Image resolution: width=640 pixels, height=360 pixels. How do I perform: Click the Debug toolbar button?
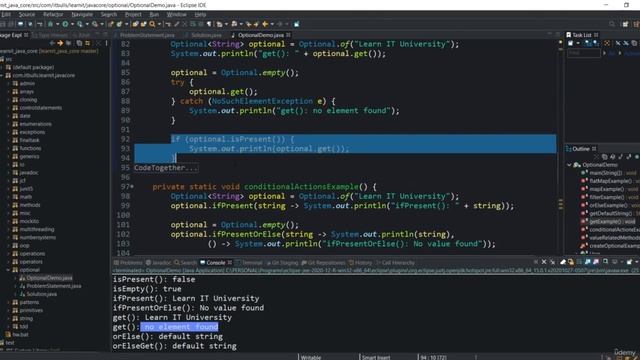click(x=51, y=24)
